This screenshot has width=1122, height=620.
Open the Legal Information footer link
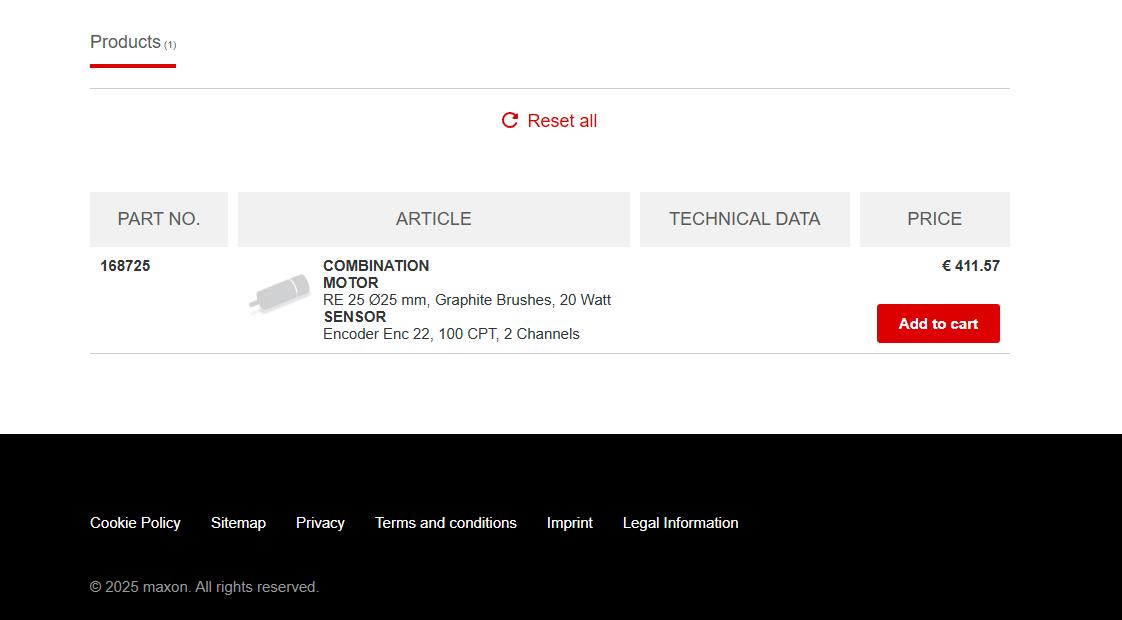pos(680,523)
